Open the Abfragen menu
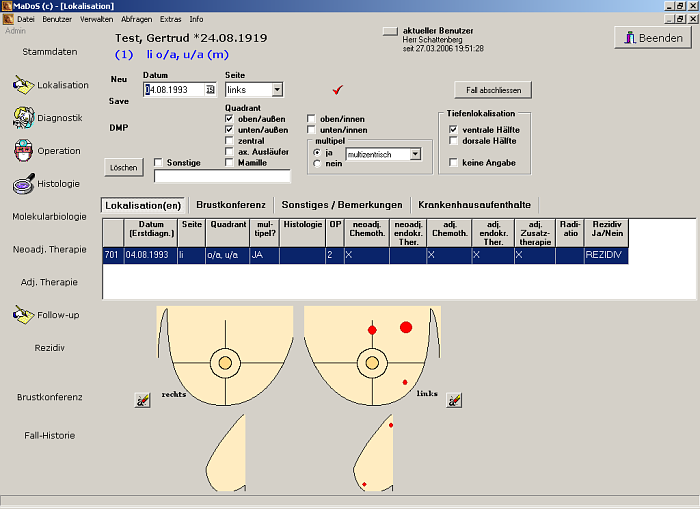 [136, 19]
